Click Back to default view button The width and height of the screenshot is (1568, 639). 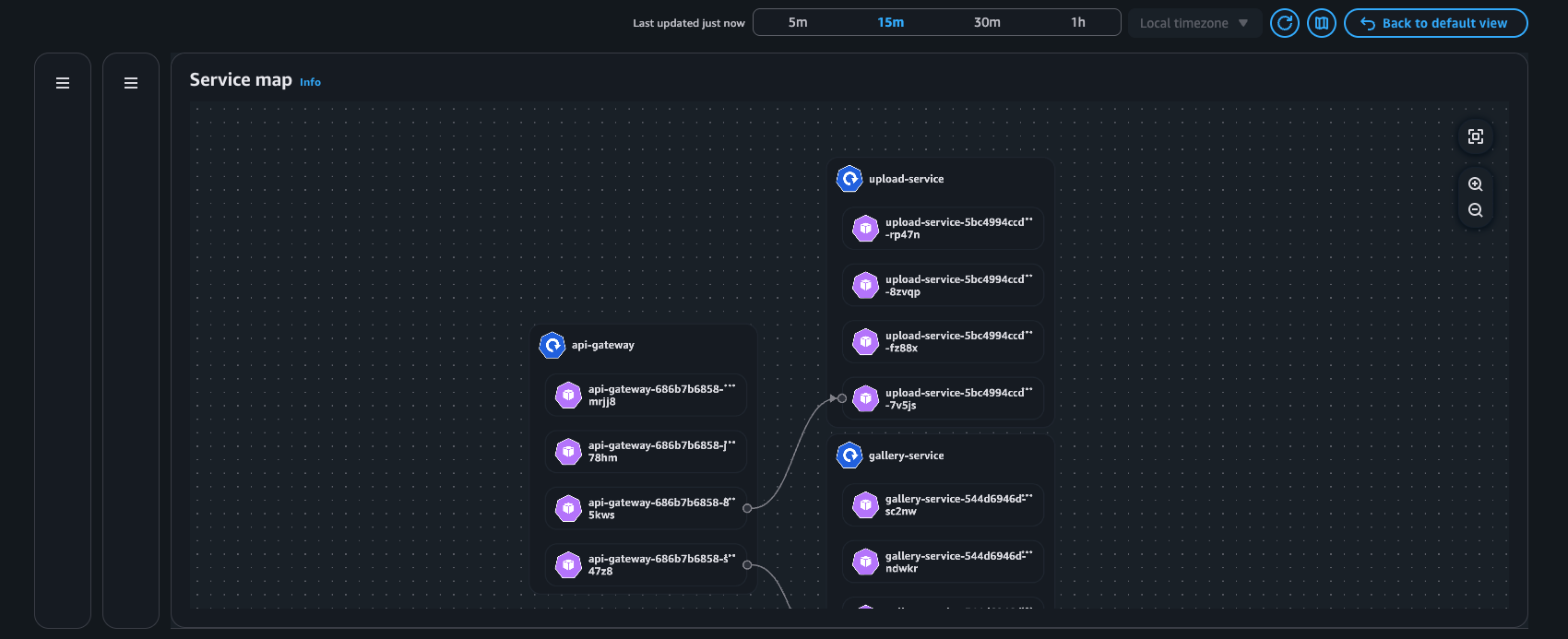(x=1435, y=23)
